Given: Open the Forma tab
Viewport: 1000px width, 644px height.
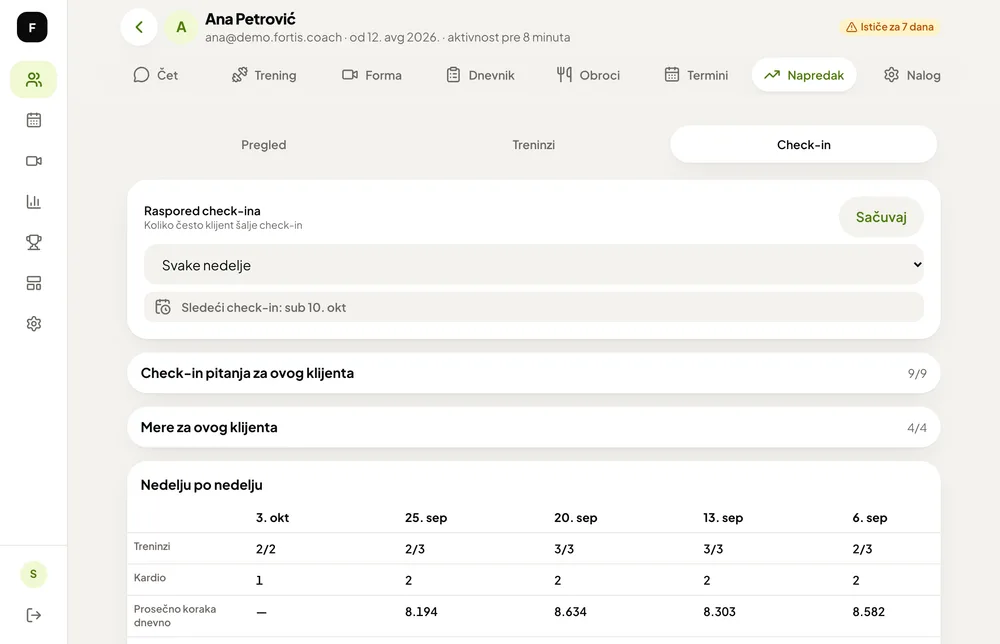Looking at the screenshot, I should coord(372,75).
